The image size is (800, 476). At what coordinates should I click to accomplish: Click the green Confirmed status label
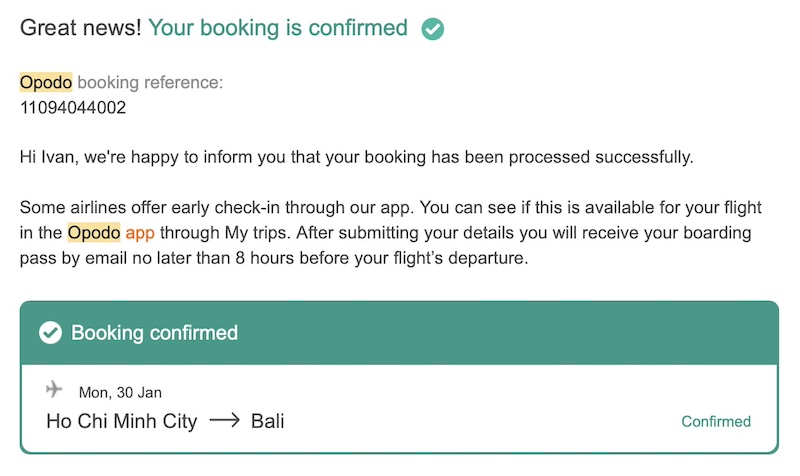tap(715, 421)
